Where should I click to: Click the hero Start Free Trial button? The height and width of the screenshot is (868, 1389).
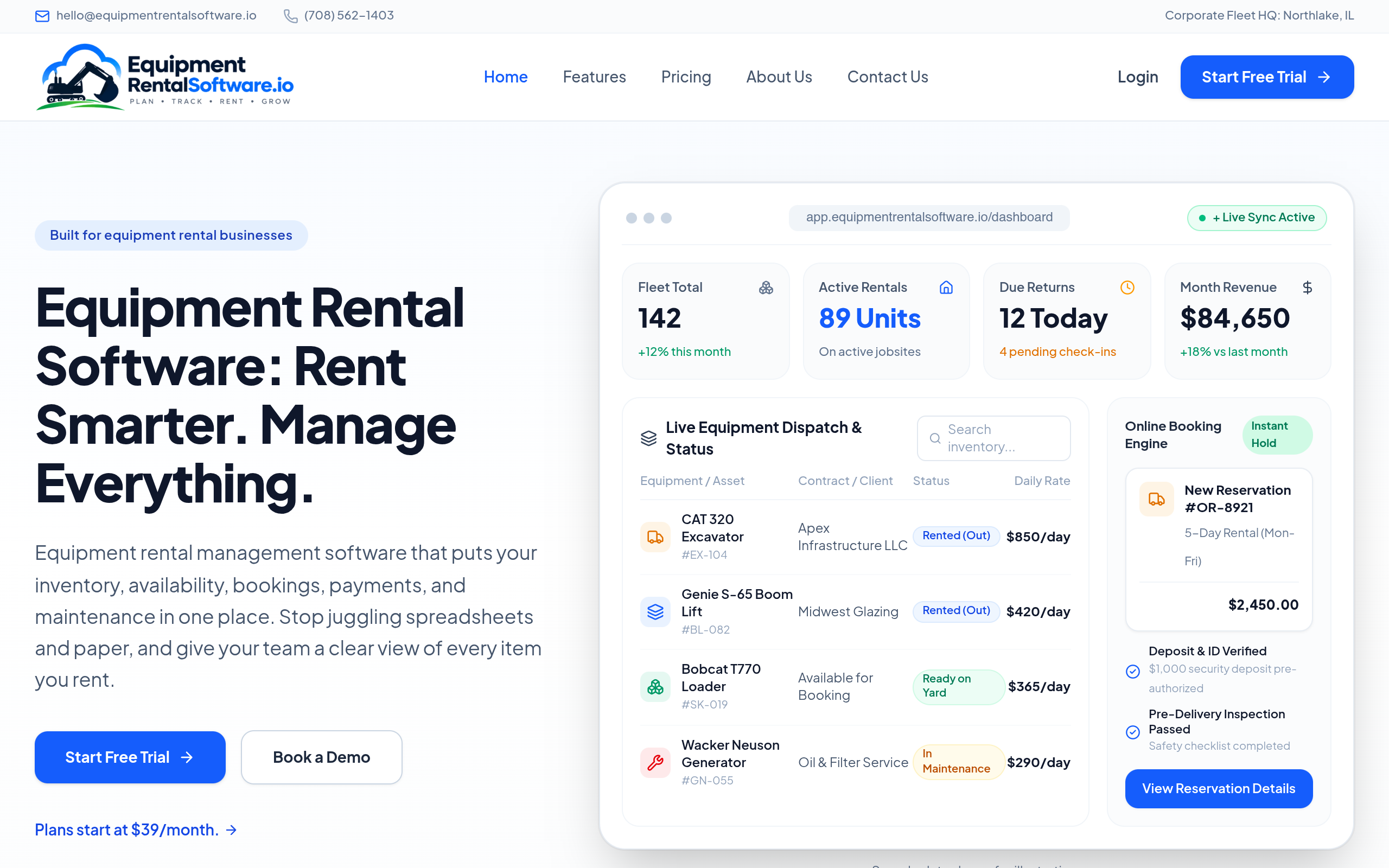click(130, 757)
